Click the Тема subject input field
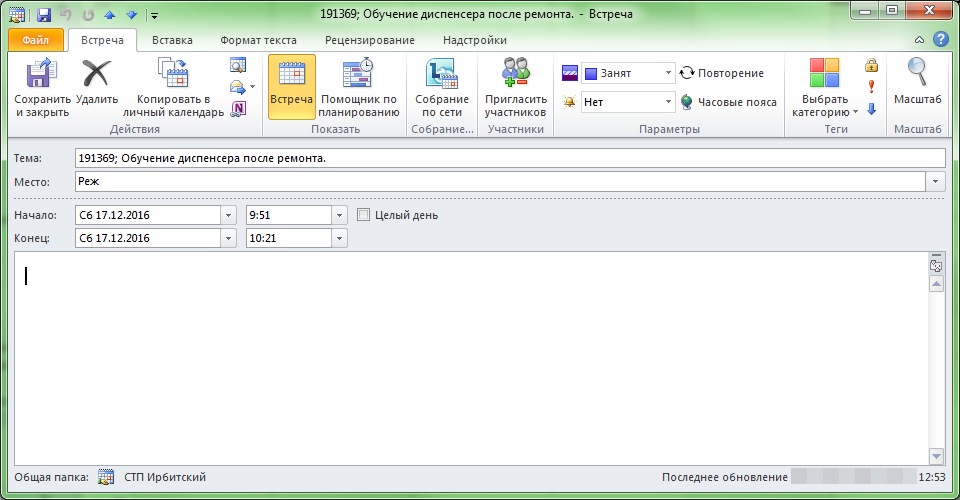960x500 pixels. pyautogui.click(x=509, y=158)
